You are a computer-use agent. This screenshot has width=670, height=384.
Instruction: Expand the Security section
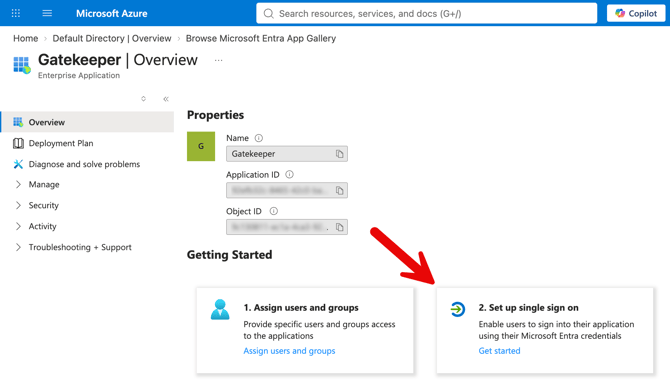pyautogui.click(x=43, y=205)
